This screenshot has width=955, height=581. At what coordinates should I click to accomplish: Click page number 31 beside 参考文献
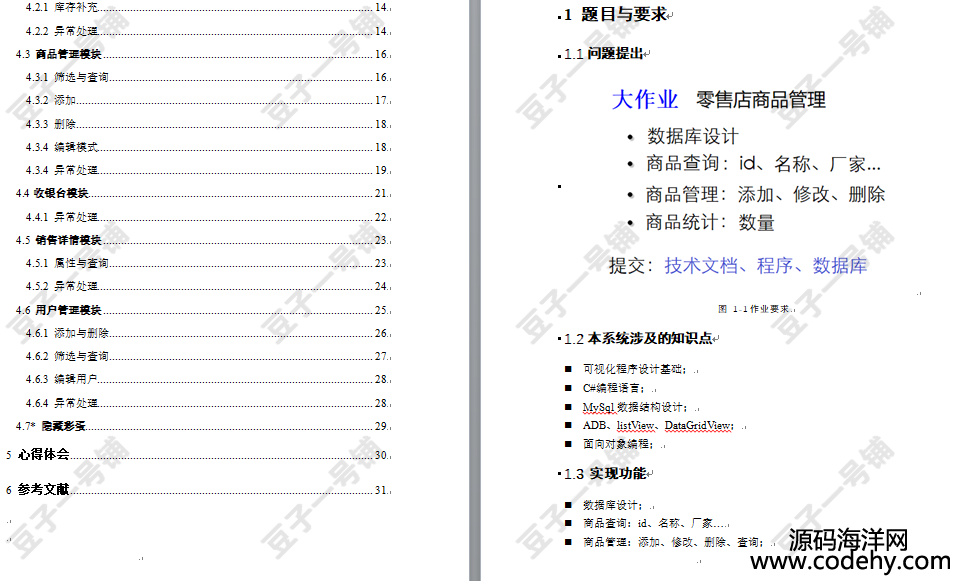click(381, 490)
